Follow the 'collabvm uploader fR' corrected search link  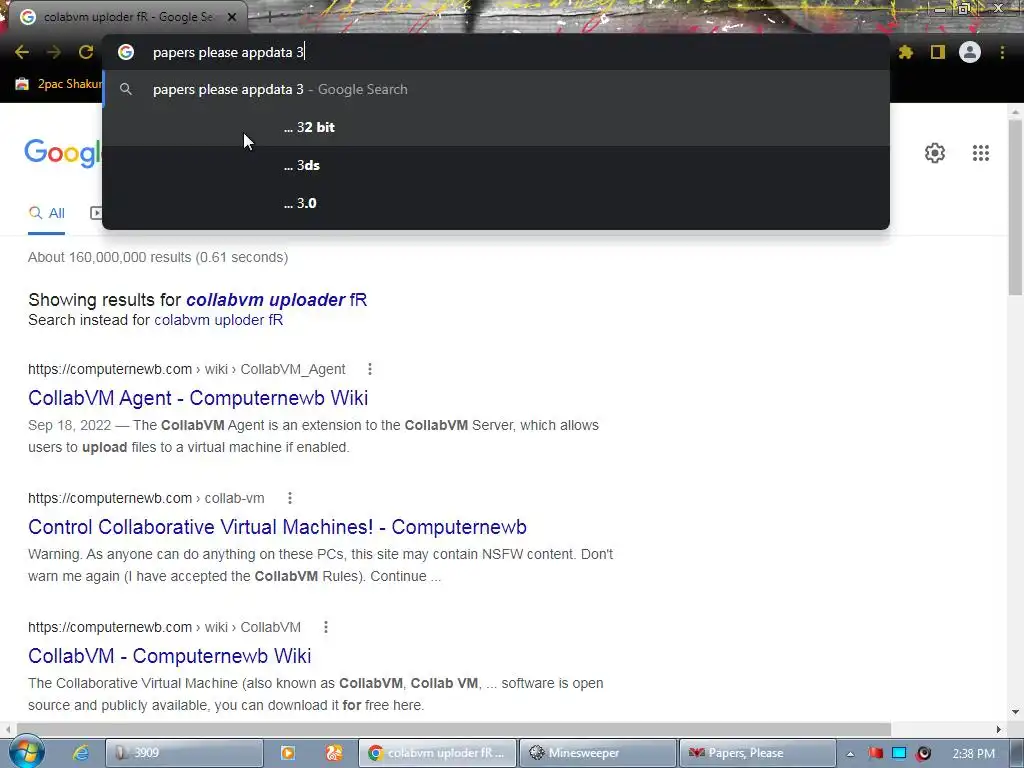[x=276, y=300]
